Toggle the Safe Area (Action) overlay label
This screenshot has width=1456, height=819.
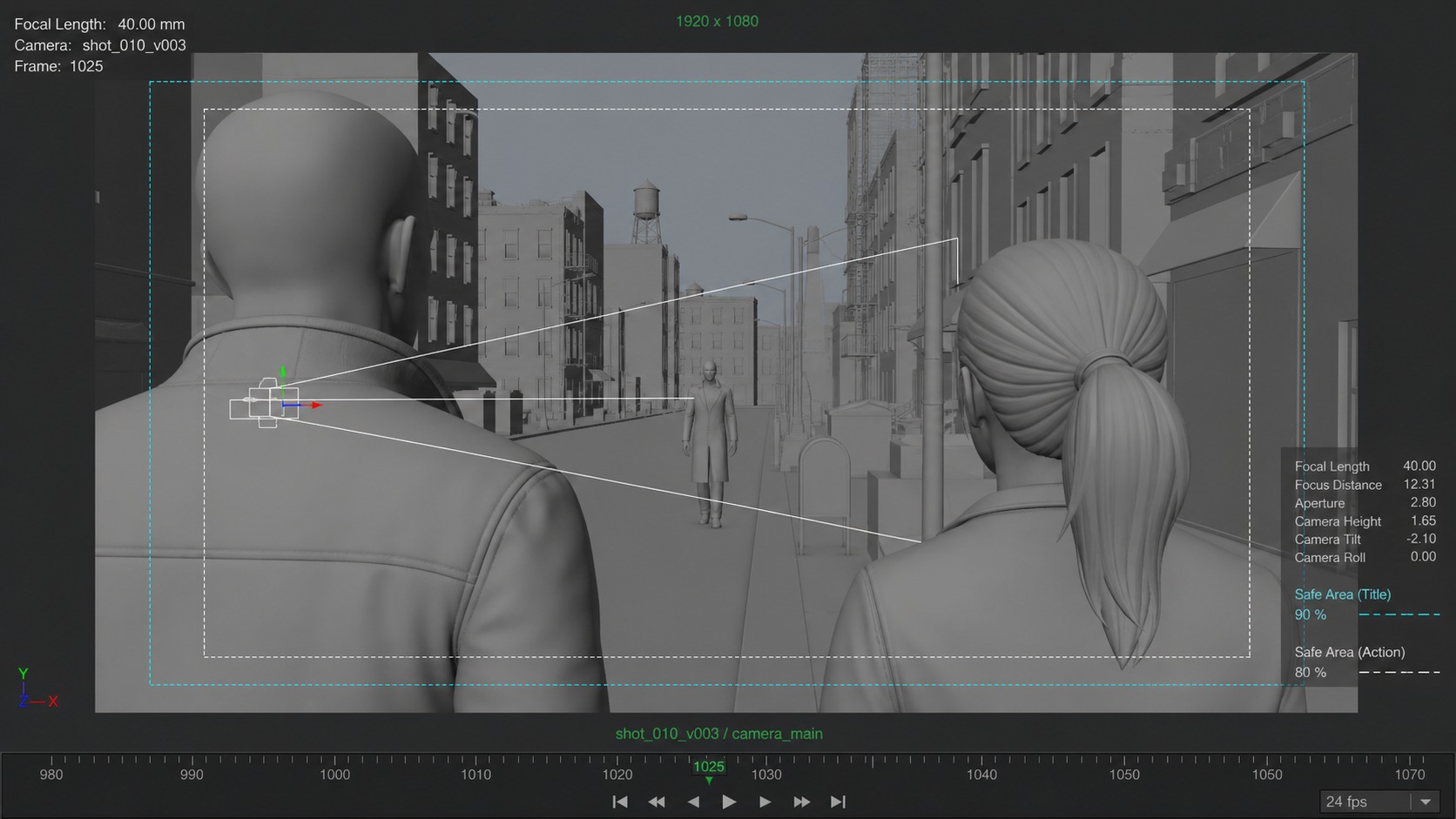click(x=1349, y=652)
